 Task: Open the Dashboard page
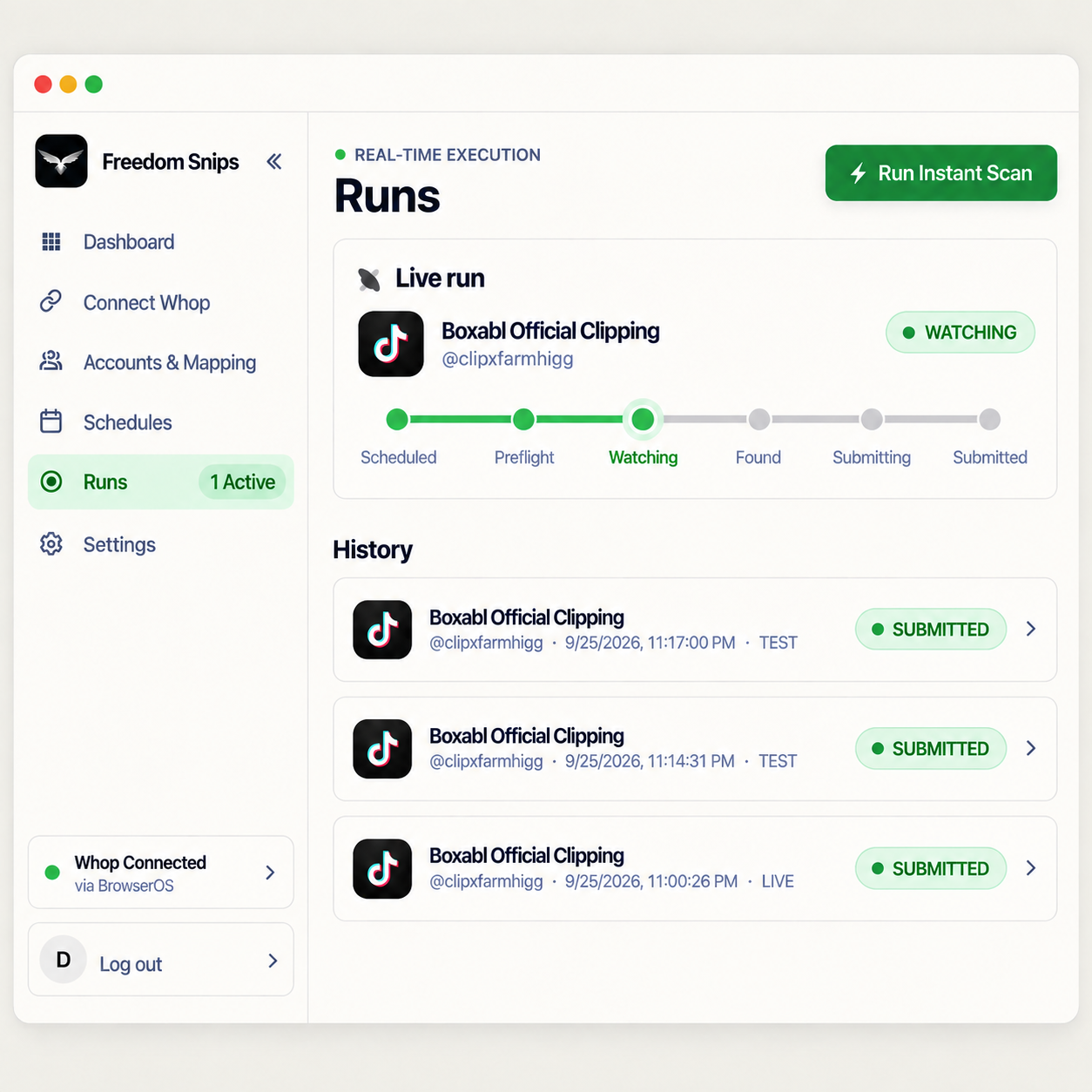click(x=129, y=242)
